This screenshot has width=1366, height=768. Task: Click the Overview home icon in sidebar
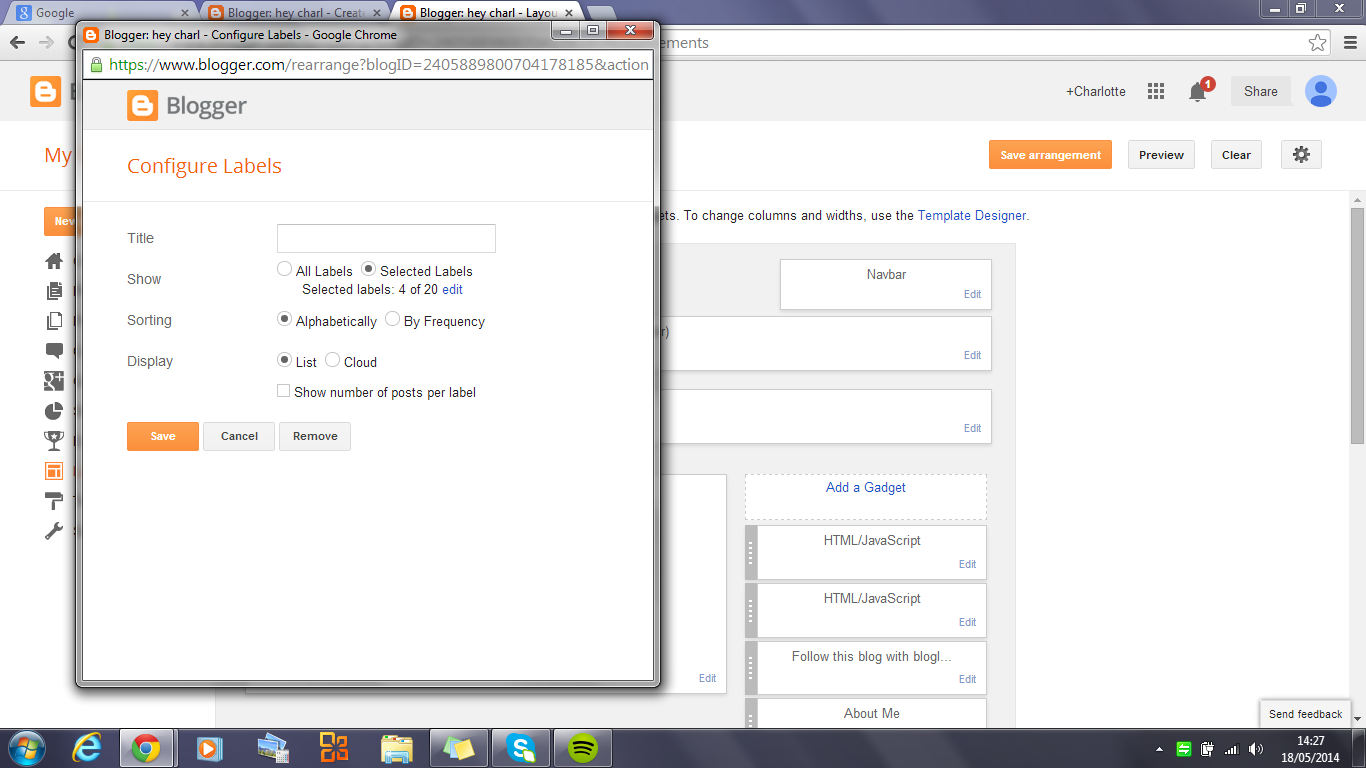[x=54, y=261]
